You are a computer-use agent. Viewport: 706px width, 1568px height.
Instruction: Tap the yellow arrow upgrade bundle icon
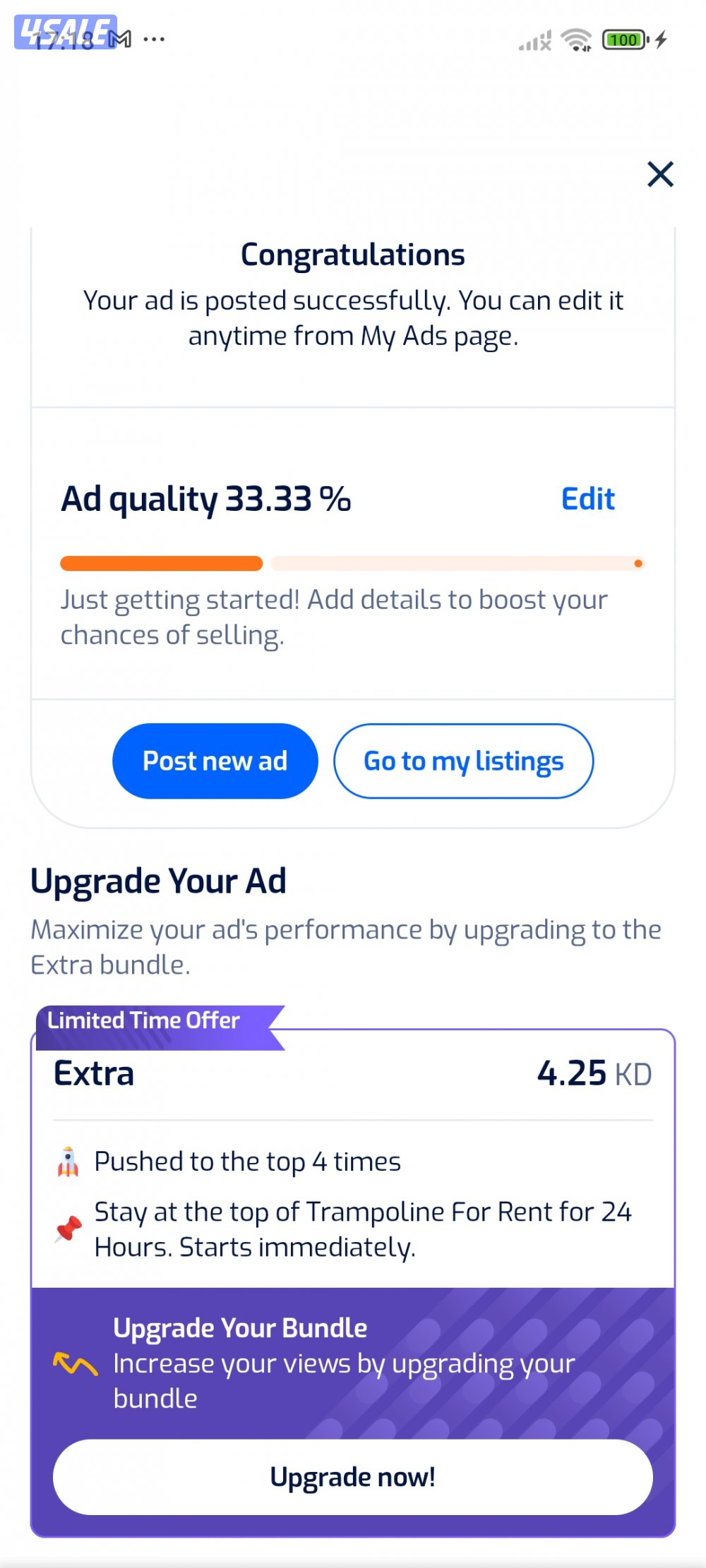pos(75,1363)
